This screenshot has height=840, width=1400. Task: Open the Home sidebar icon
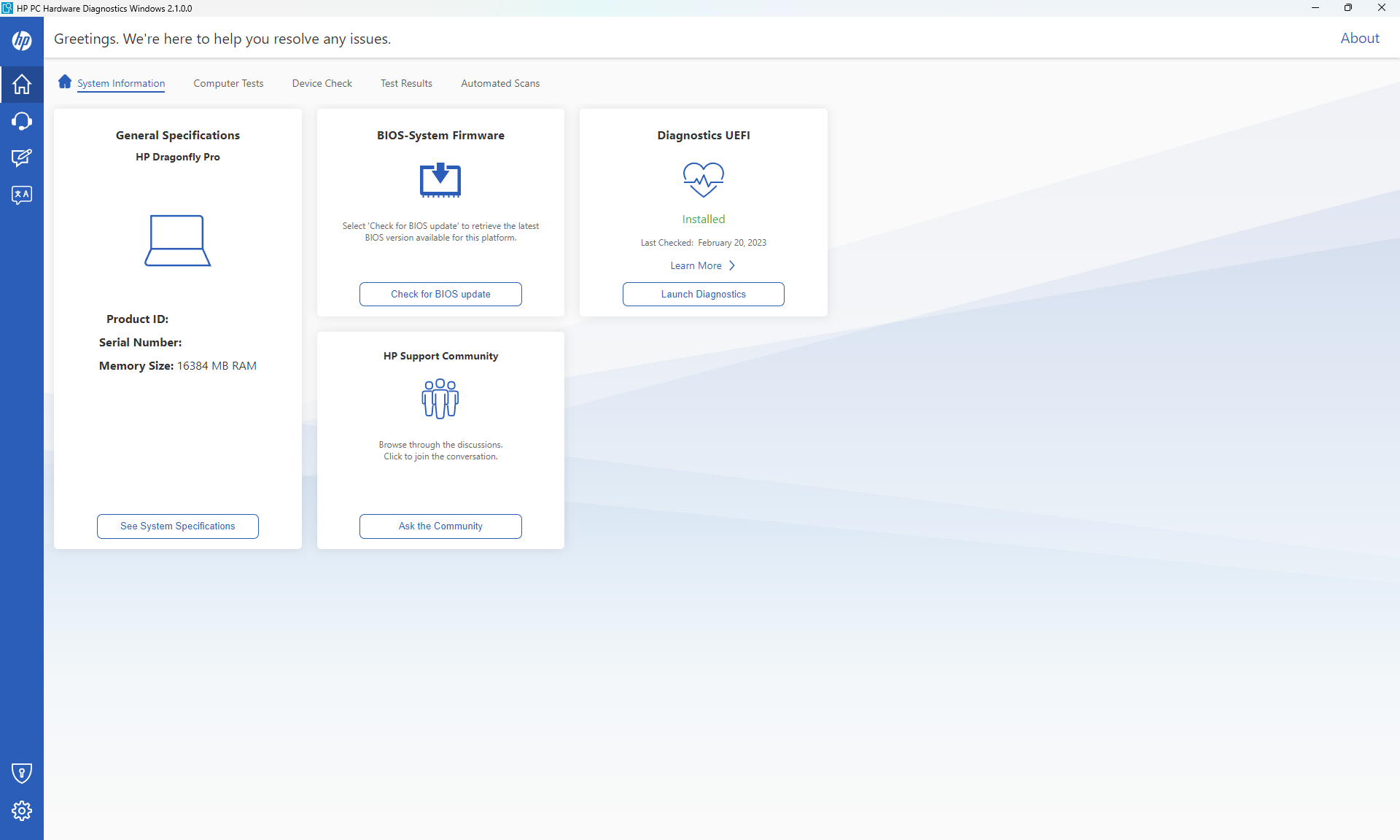[22, 84]
